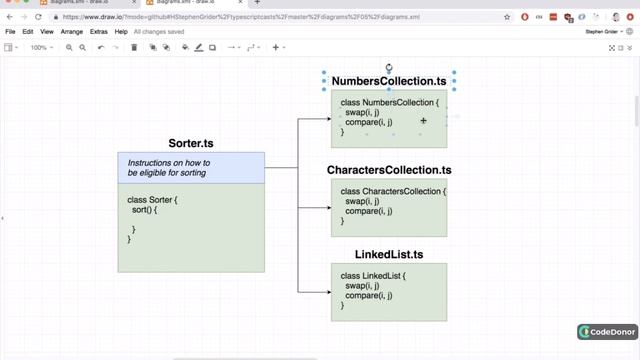Close the first diagrams.xml tab

134,2
